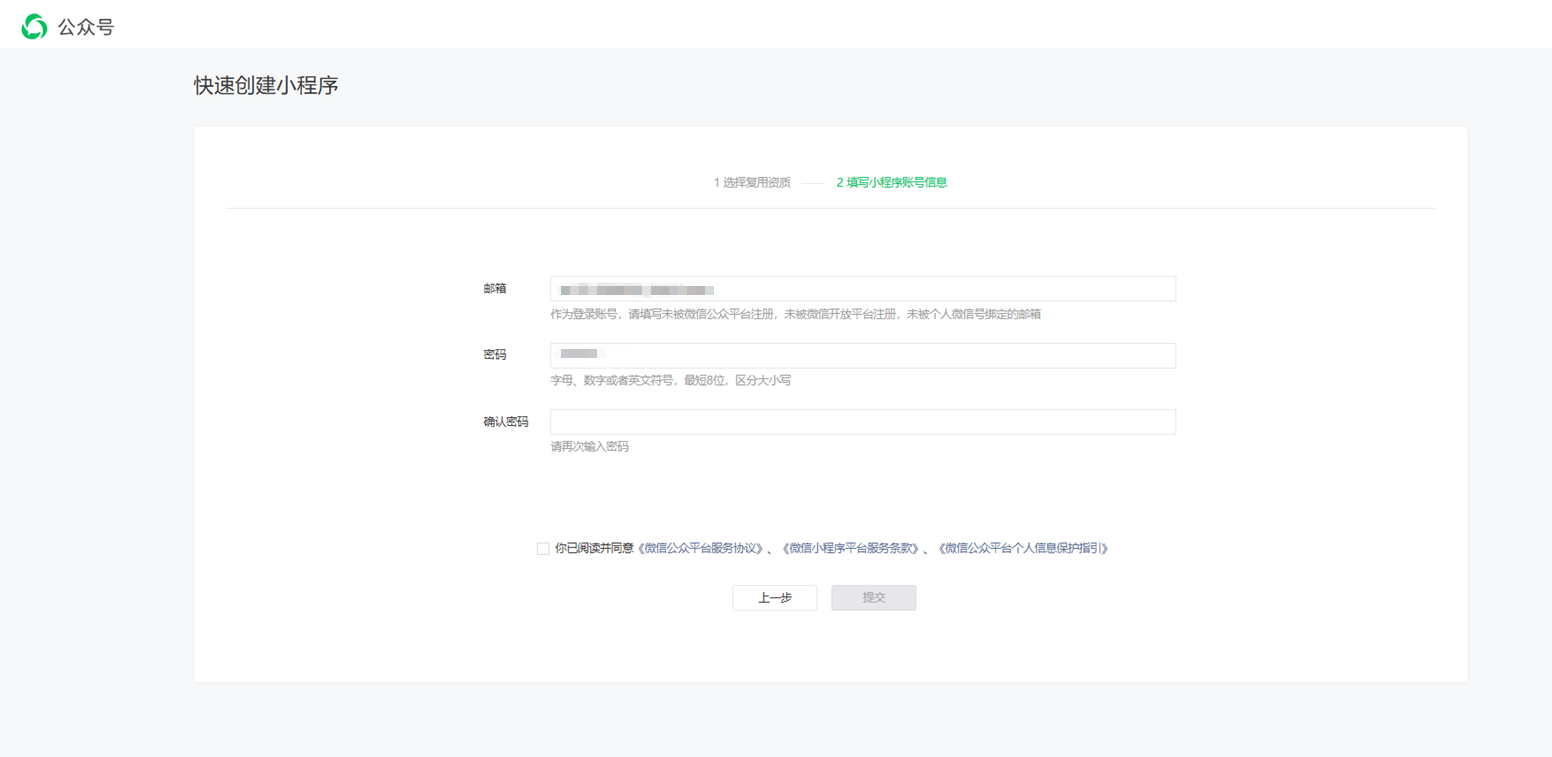The width and height of the screenshot is (1552, 757).
Task: Click the hint text 请再次输入密码
Action: point(590,447)
